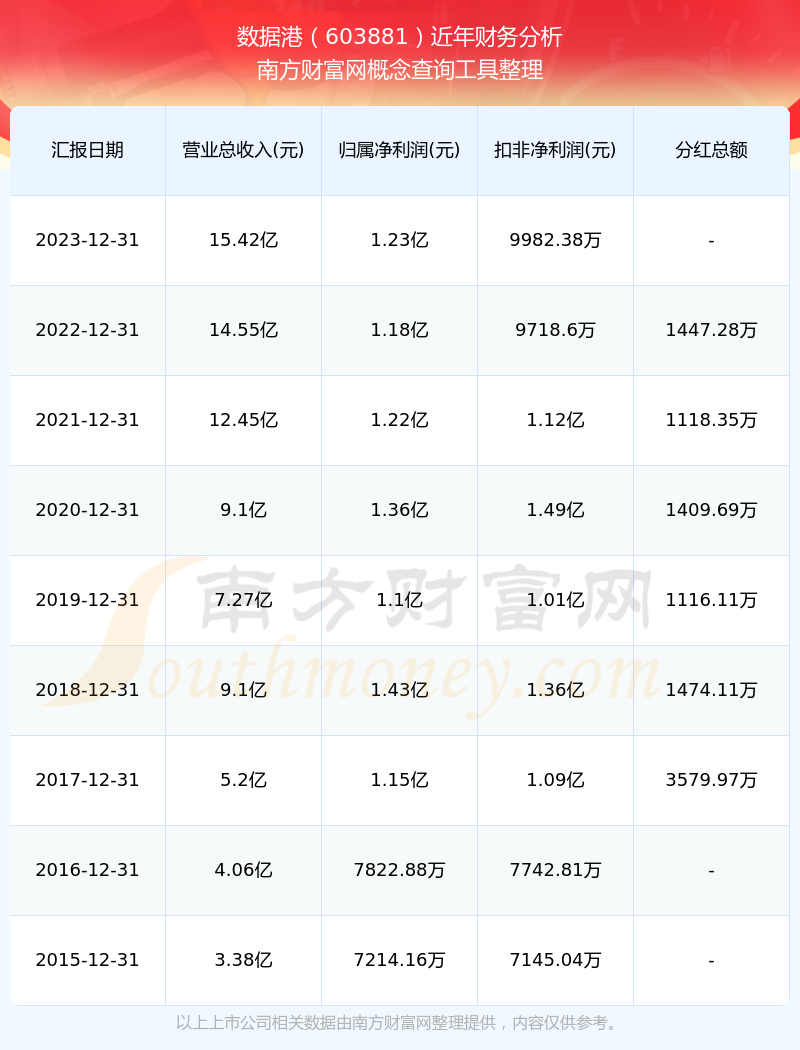Click the date cell 2022-12-31
The image size is (800, 1050).
88,330
